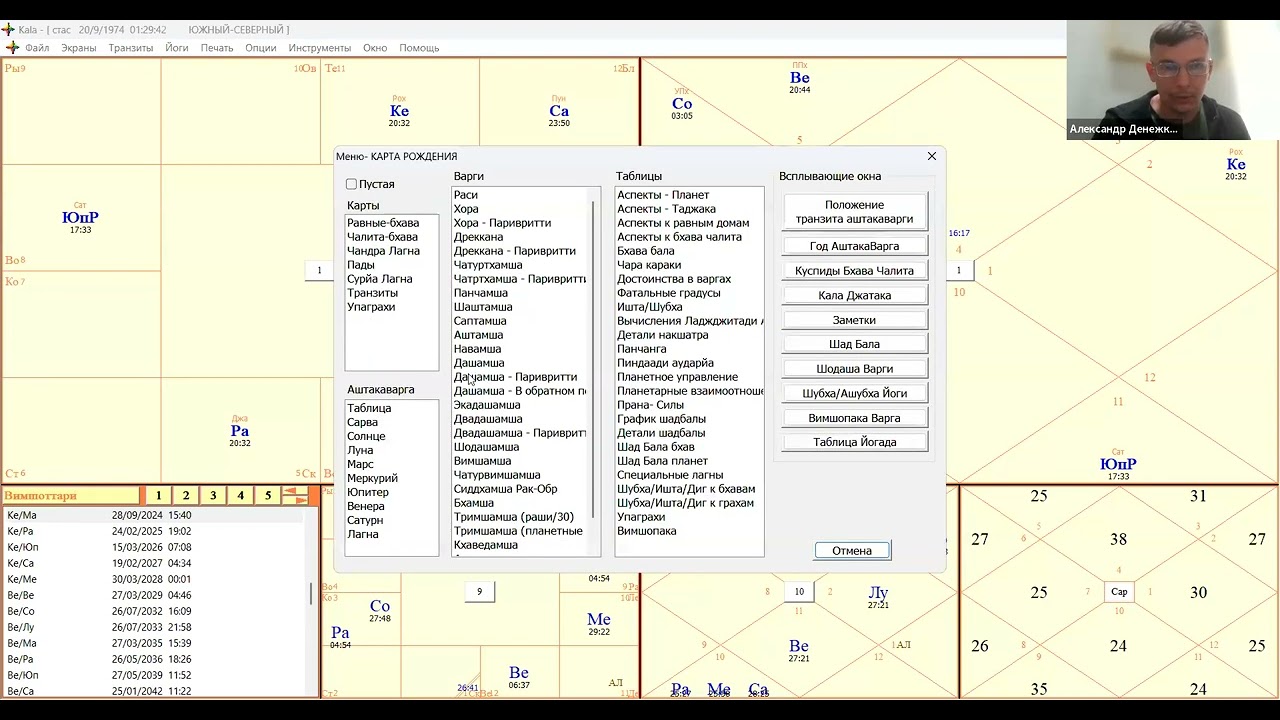Select Навамша in Варги list

point(477,349)
